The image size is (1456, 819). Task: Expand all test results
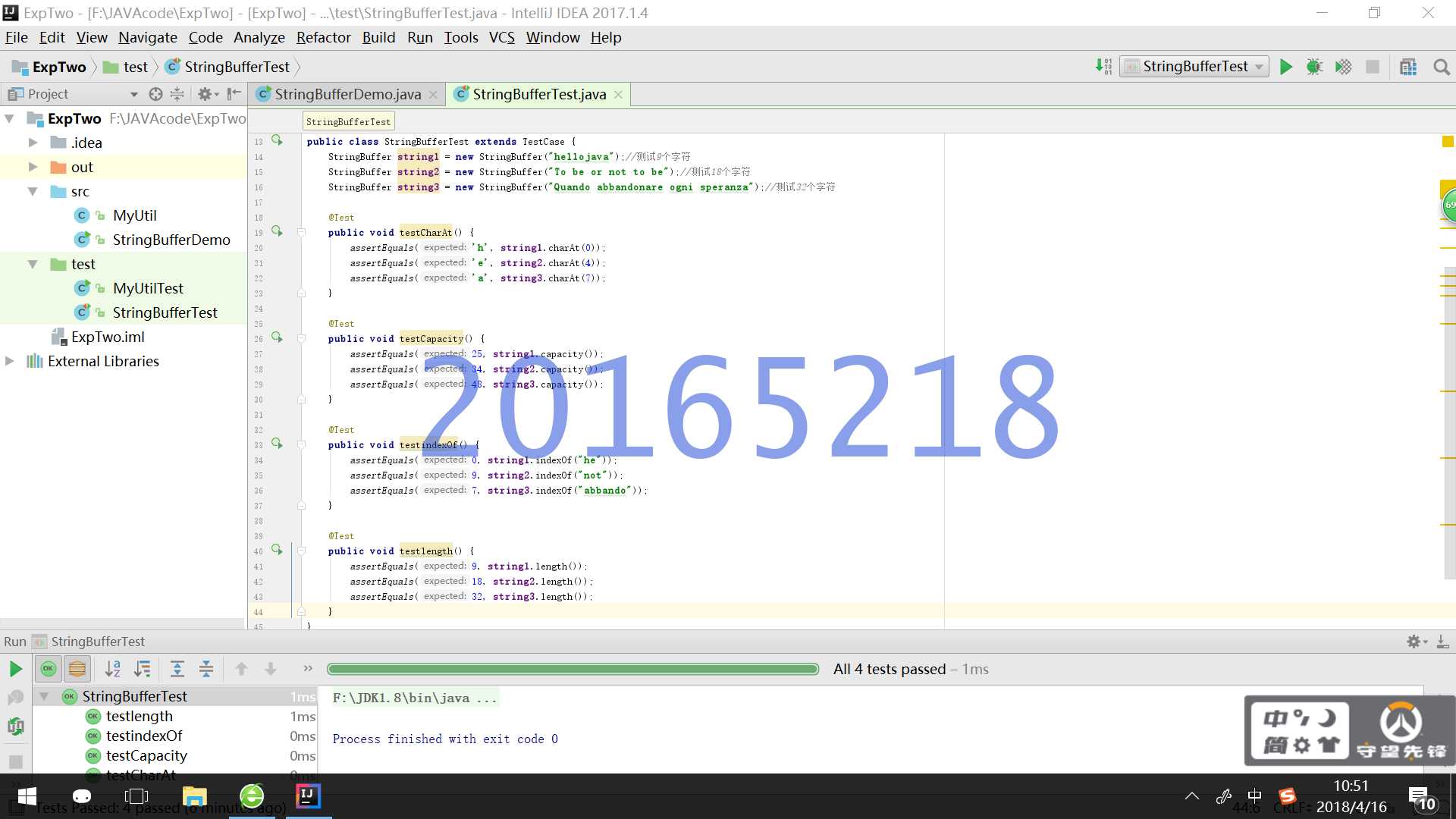177,669
